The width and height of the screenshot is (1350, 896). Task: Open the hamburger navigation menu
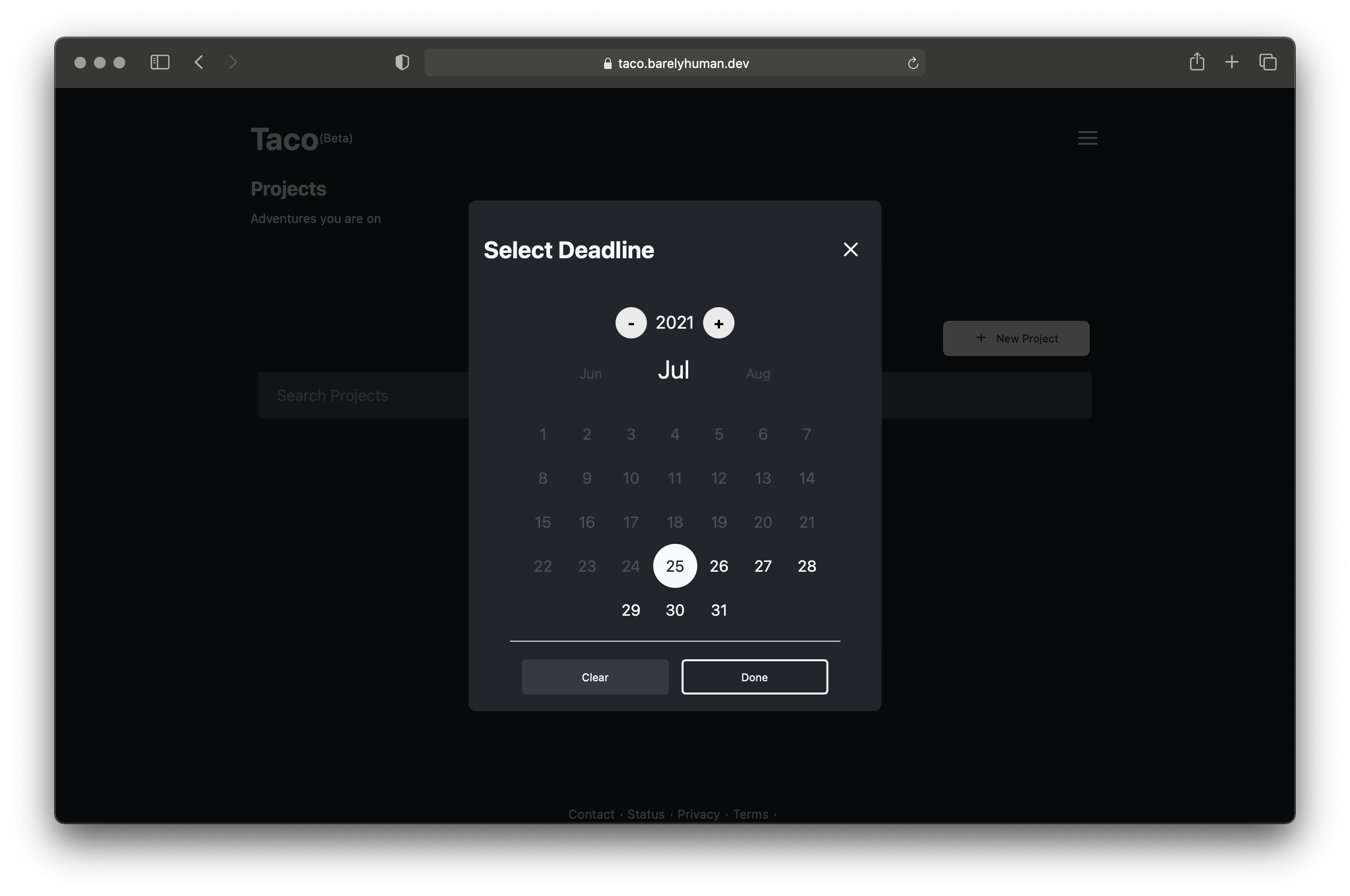[1087, 138]
